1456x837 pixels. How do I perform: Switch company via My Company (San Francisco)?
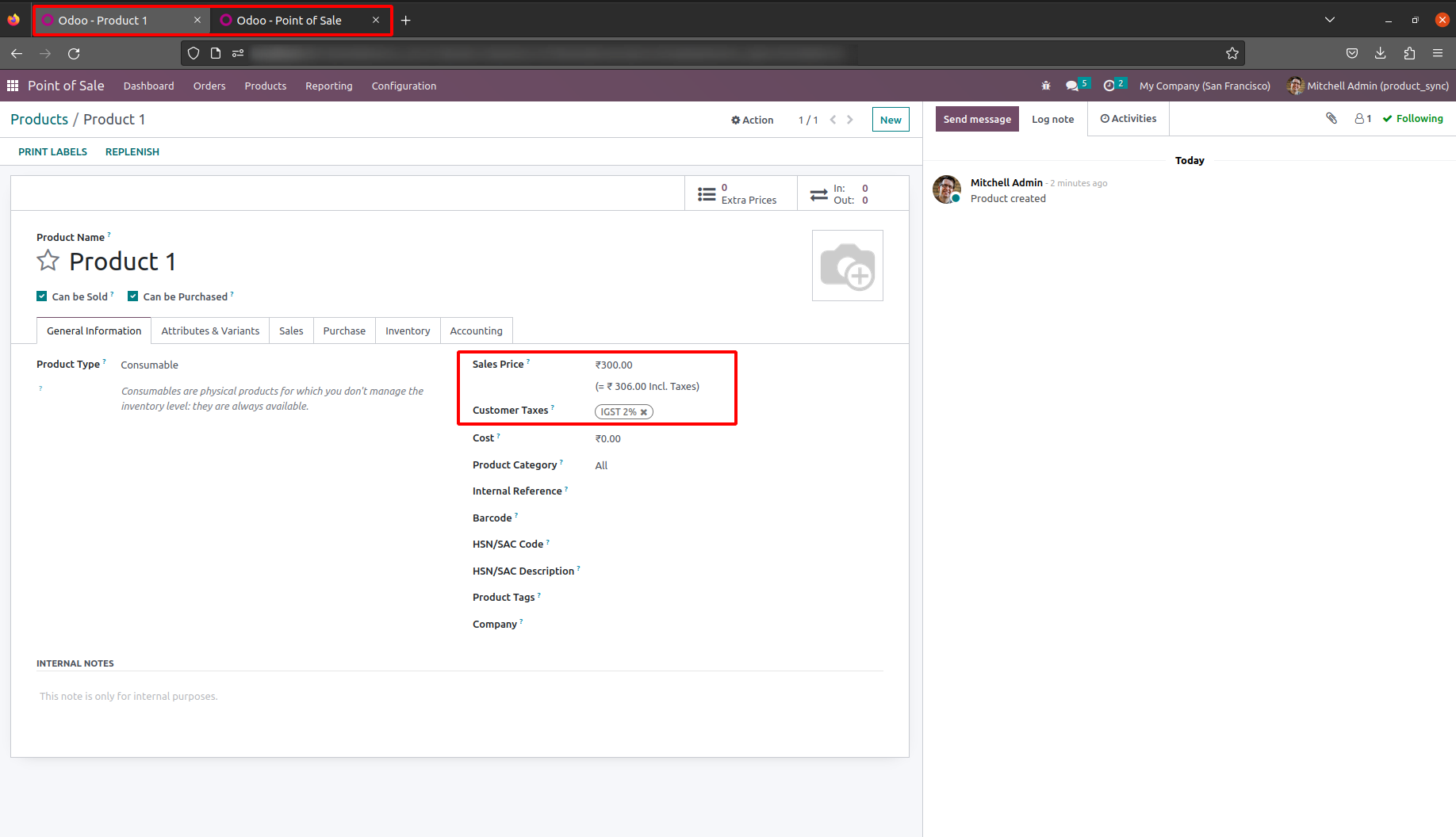coord(1205,86)
